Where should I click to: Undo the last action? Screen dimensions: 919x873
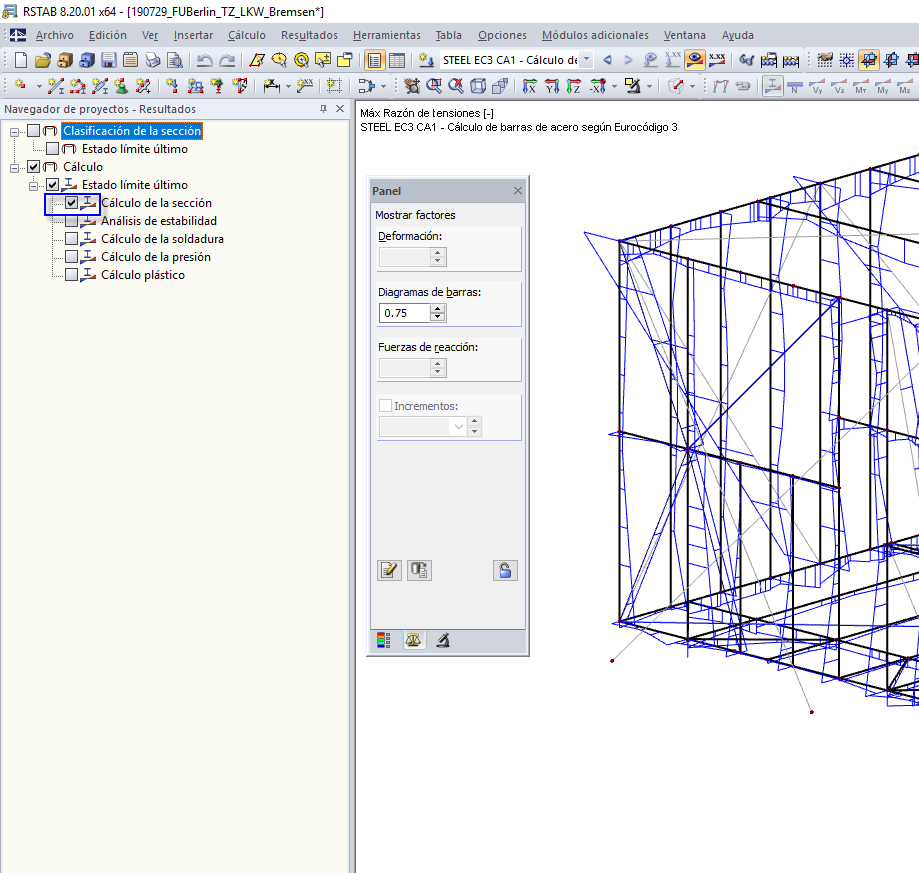click(205, 60)
